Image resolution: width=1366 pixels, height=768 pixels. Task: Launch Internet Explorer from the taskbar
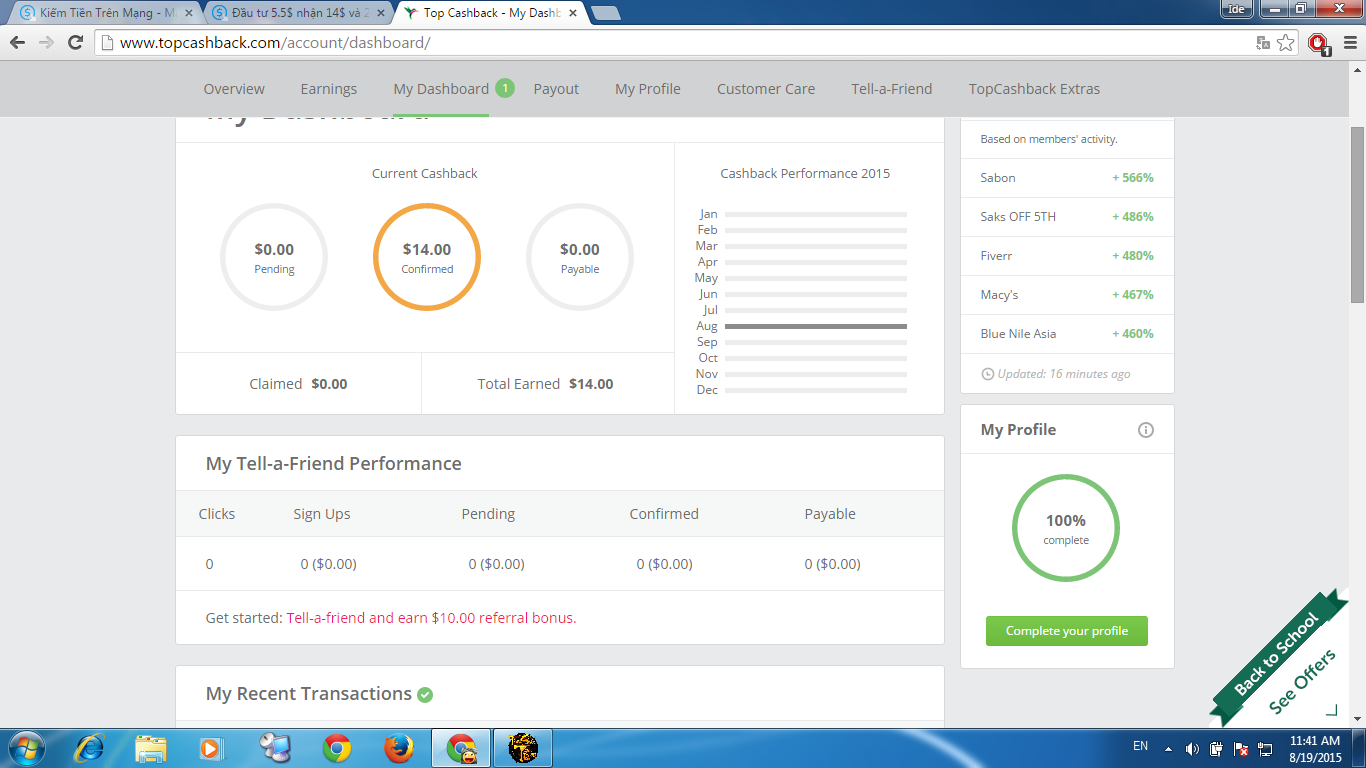point(91,748)
